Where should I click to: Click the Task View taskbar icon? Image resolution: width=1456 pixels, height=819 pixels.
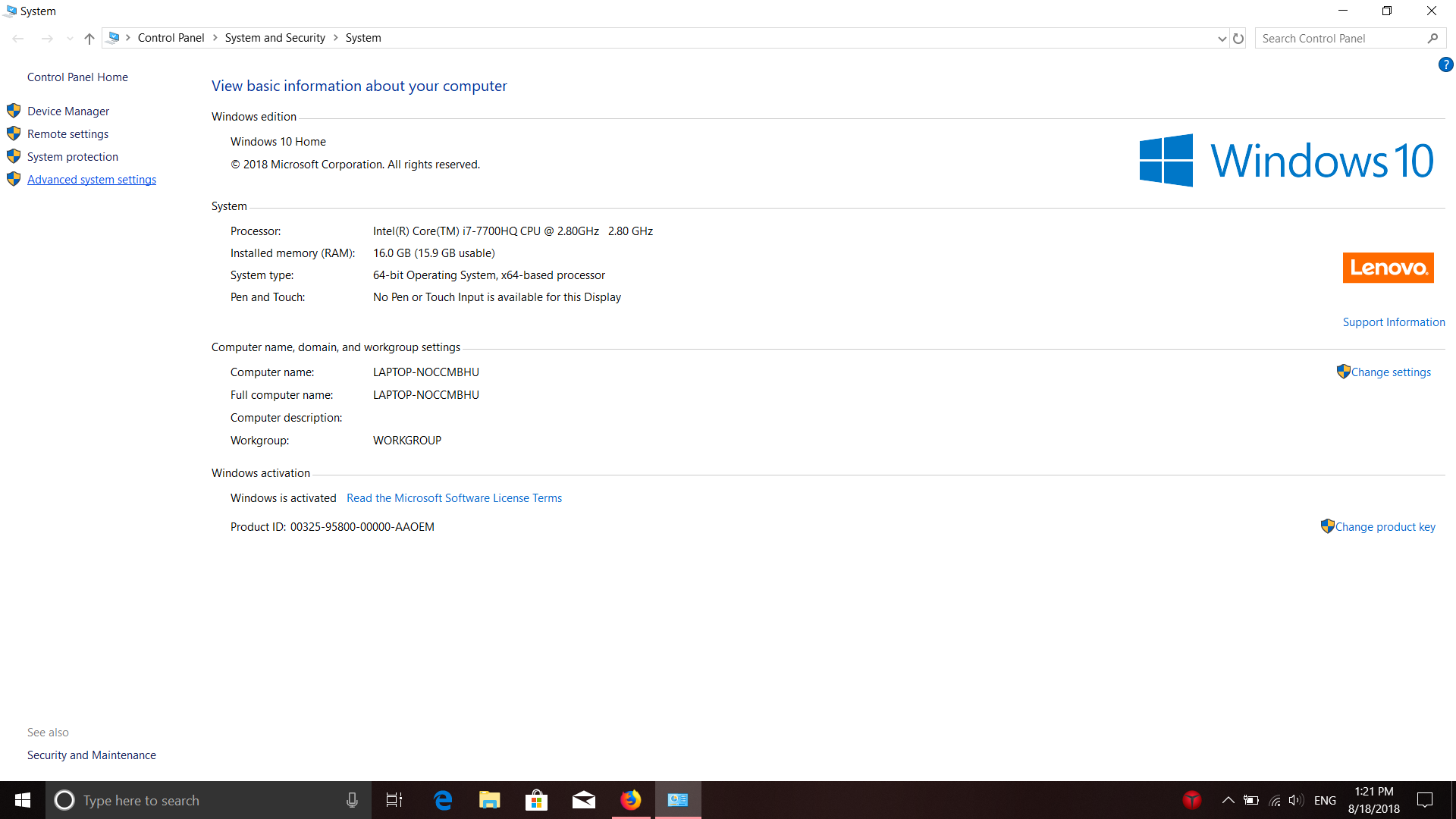click(394, 800)
